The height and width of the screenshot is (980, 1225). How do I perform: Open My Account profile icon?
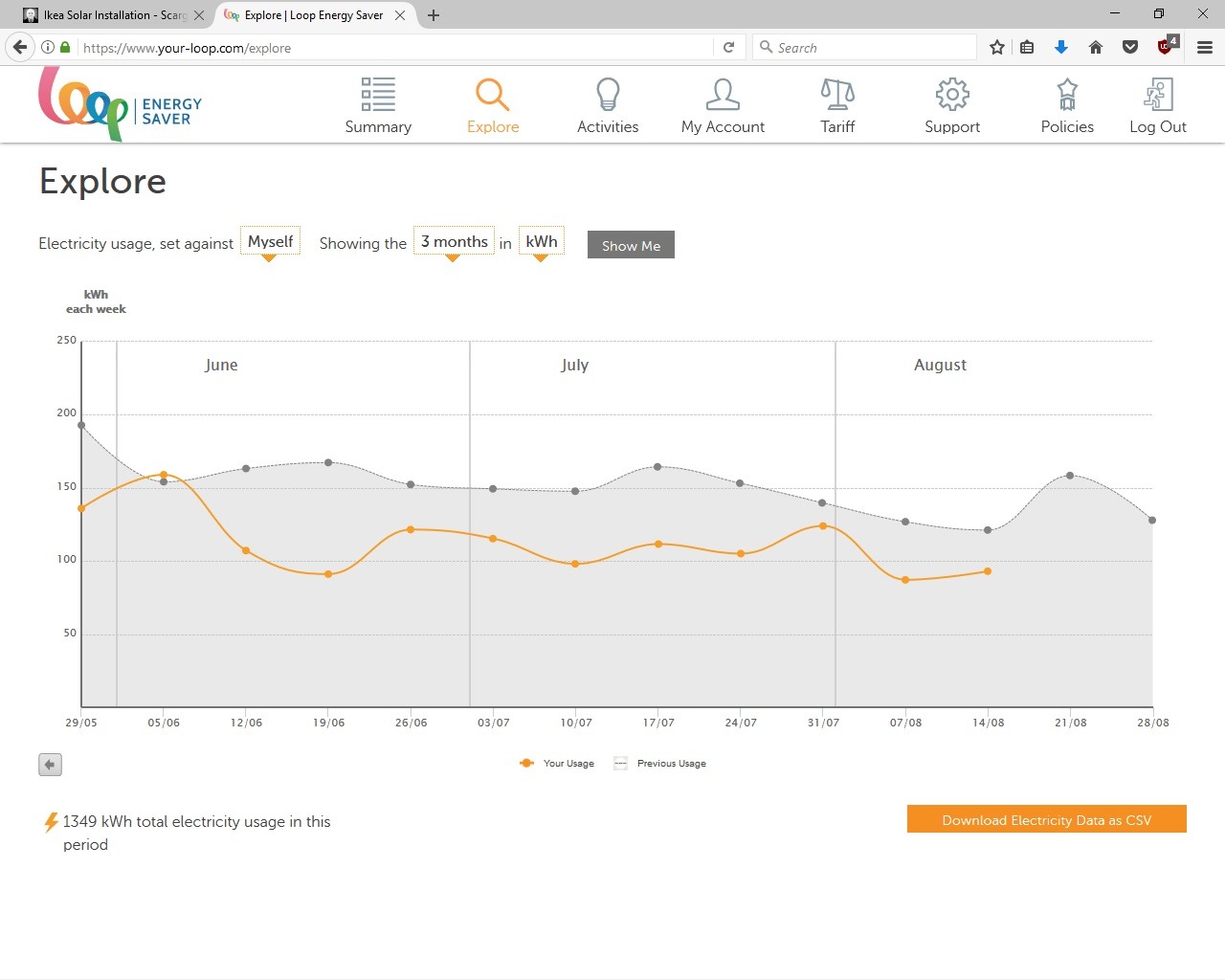click(x=723, y=95)
